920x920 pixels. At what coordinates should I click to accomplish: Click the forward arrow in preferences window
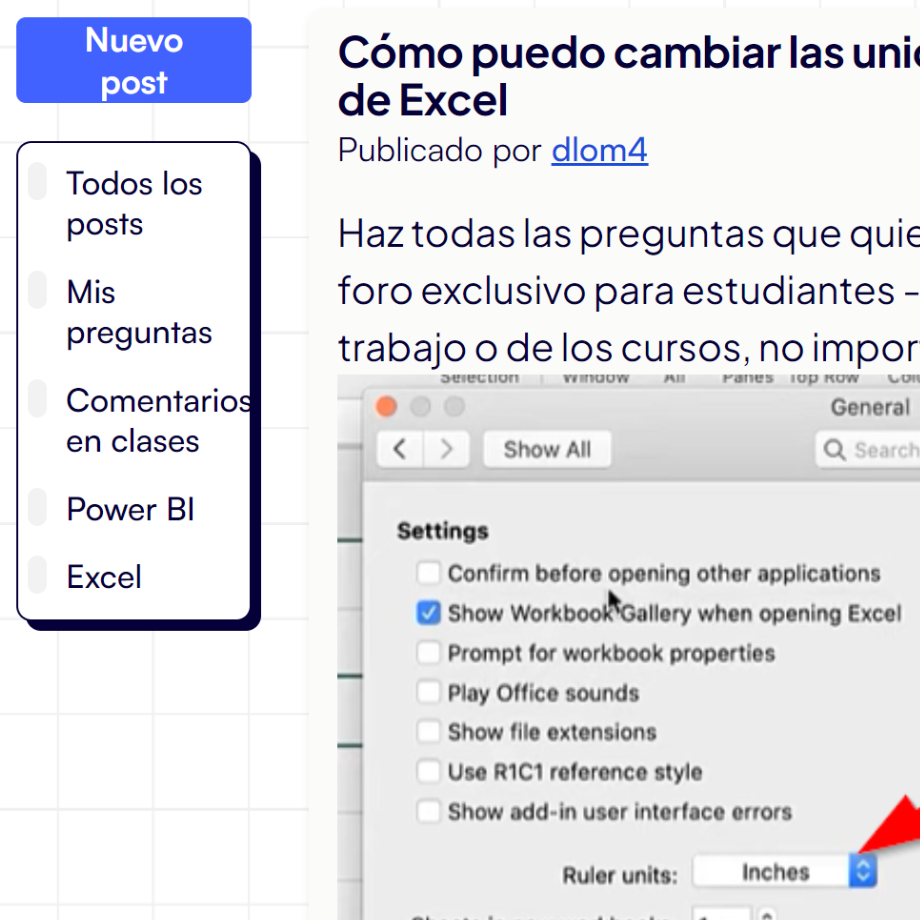pyautogui.click(x=446, y=449)
